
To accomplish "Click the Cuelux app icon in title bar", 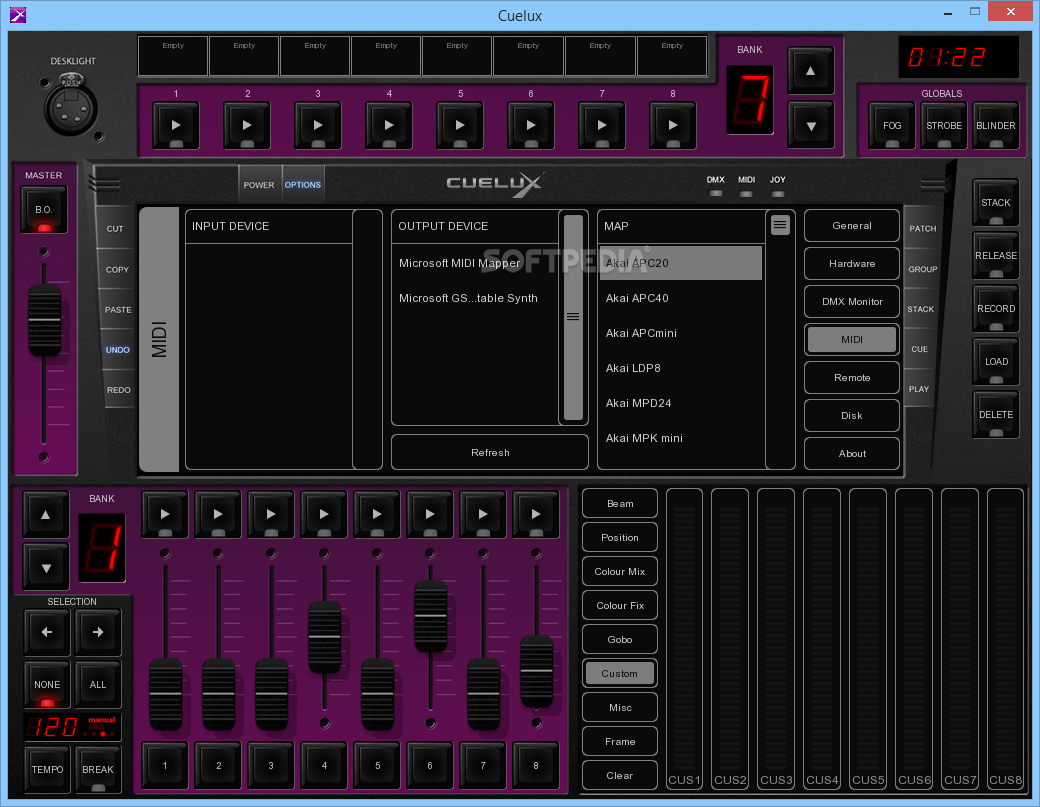I will pyautogui.click(x=18, y=15).
